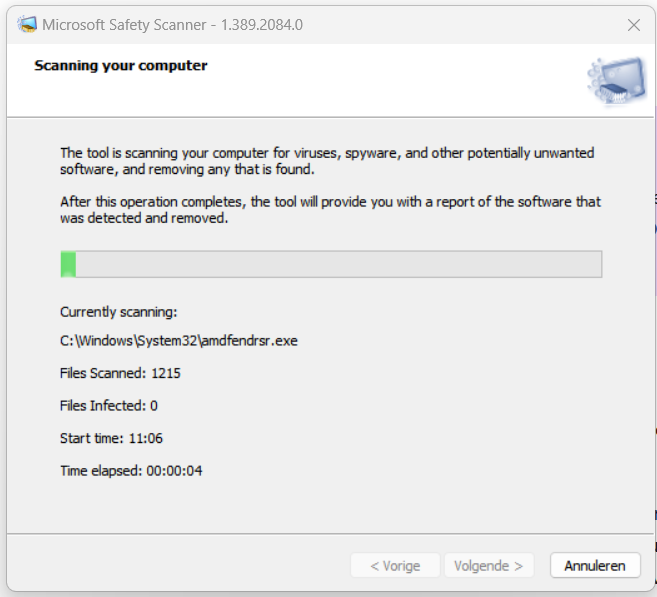
Task: Click the empty gray portion of progress bar
Action: pos(340,264)
